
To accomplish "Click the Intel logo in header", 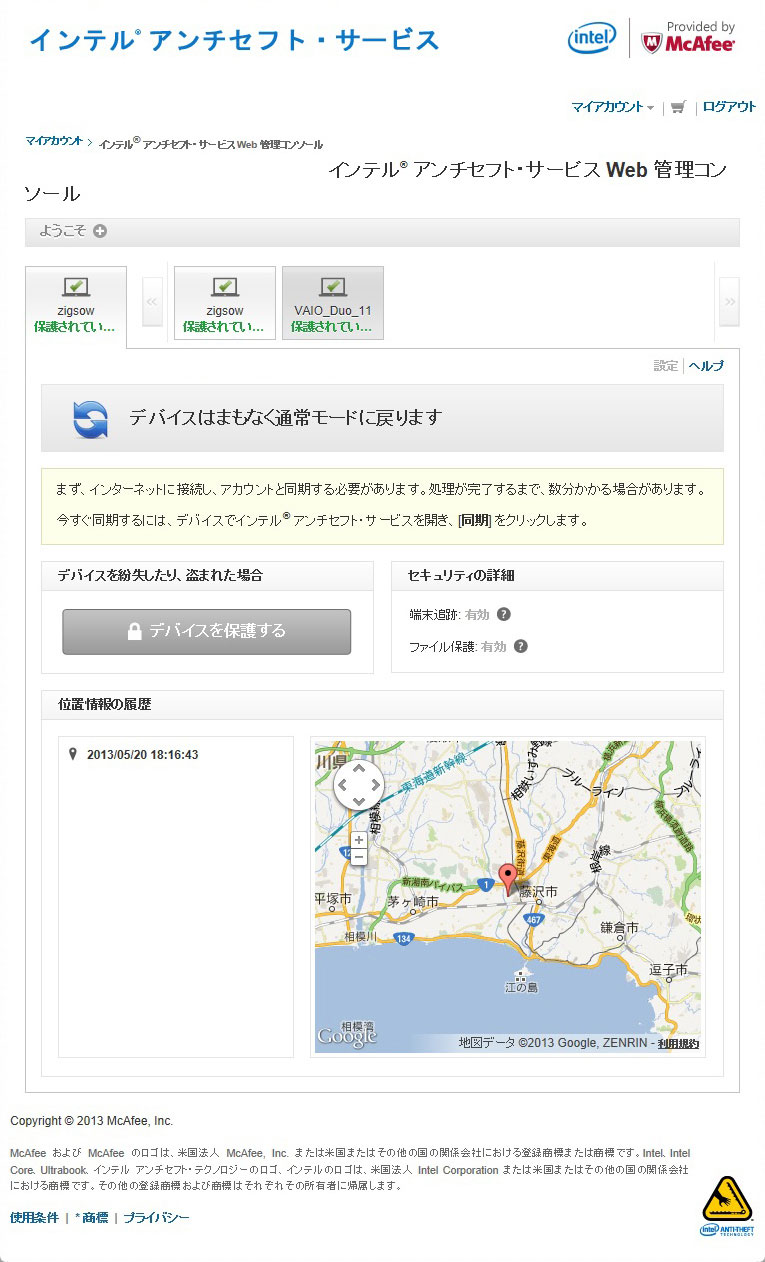I will [592, 38].
